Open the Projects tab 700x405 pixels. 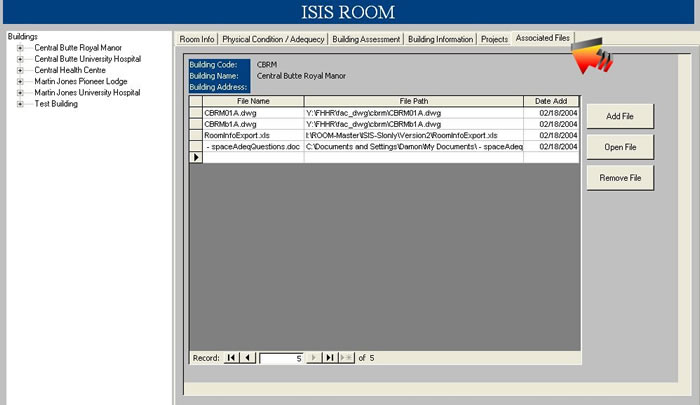[x=494, y=39]
